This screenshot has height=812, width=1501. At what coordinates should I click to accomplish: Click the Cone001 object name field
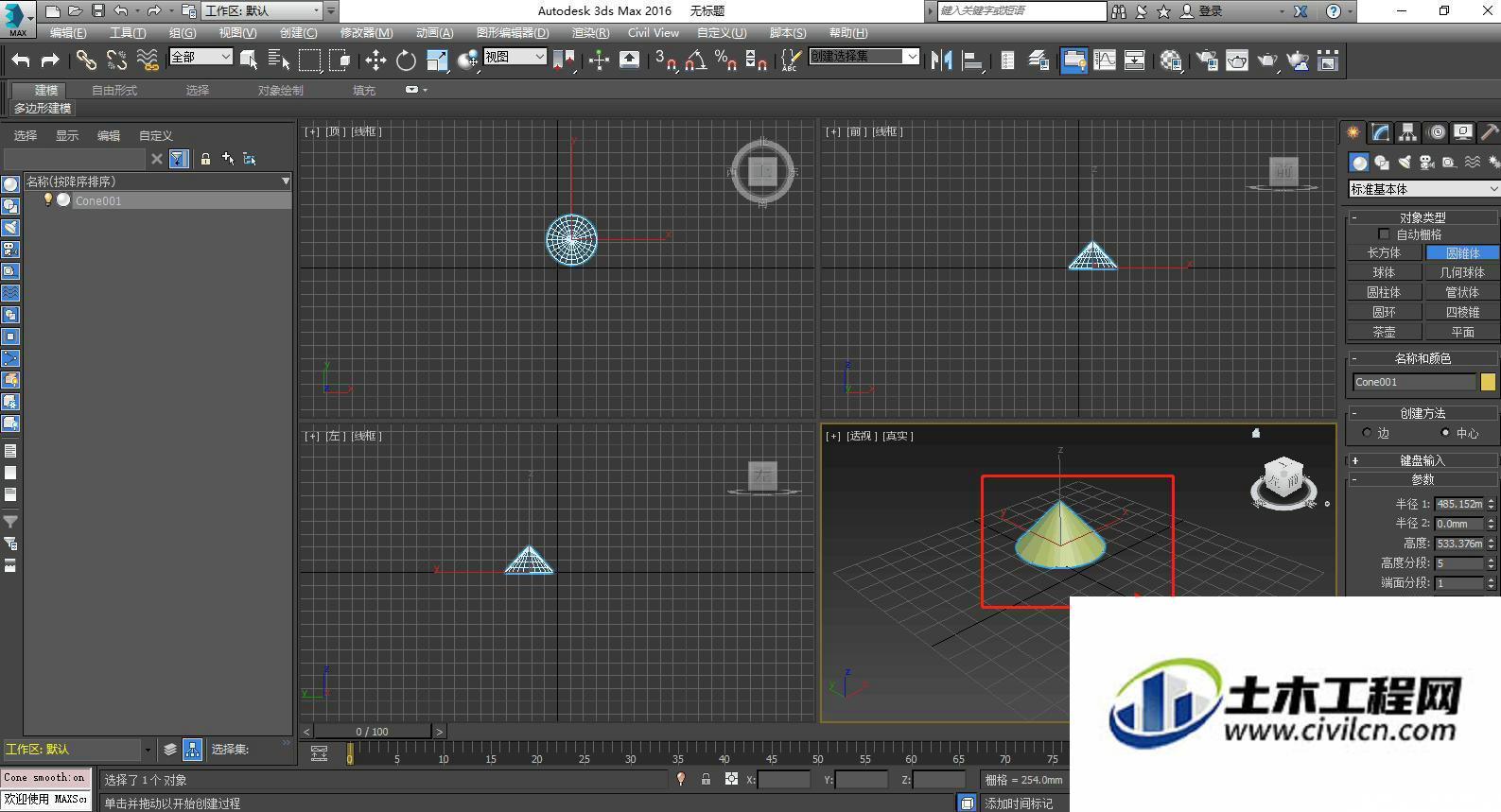pyautogui.click(x=1414, y=382)
